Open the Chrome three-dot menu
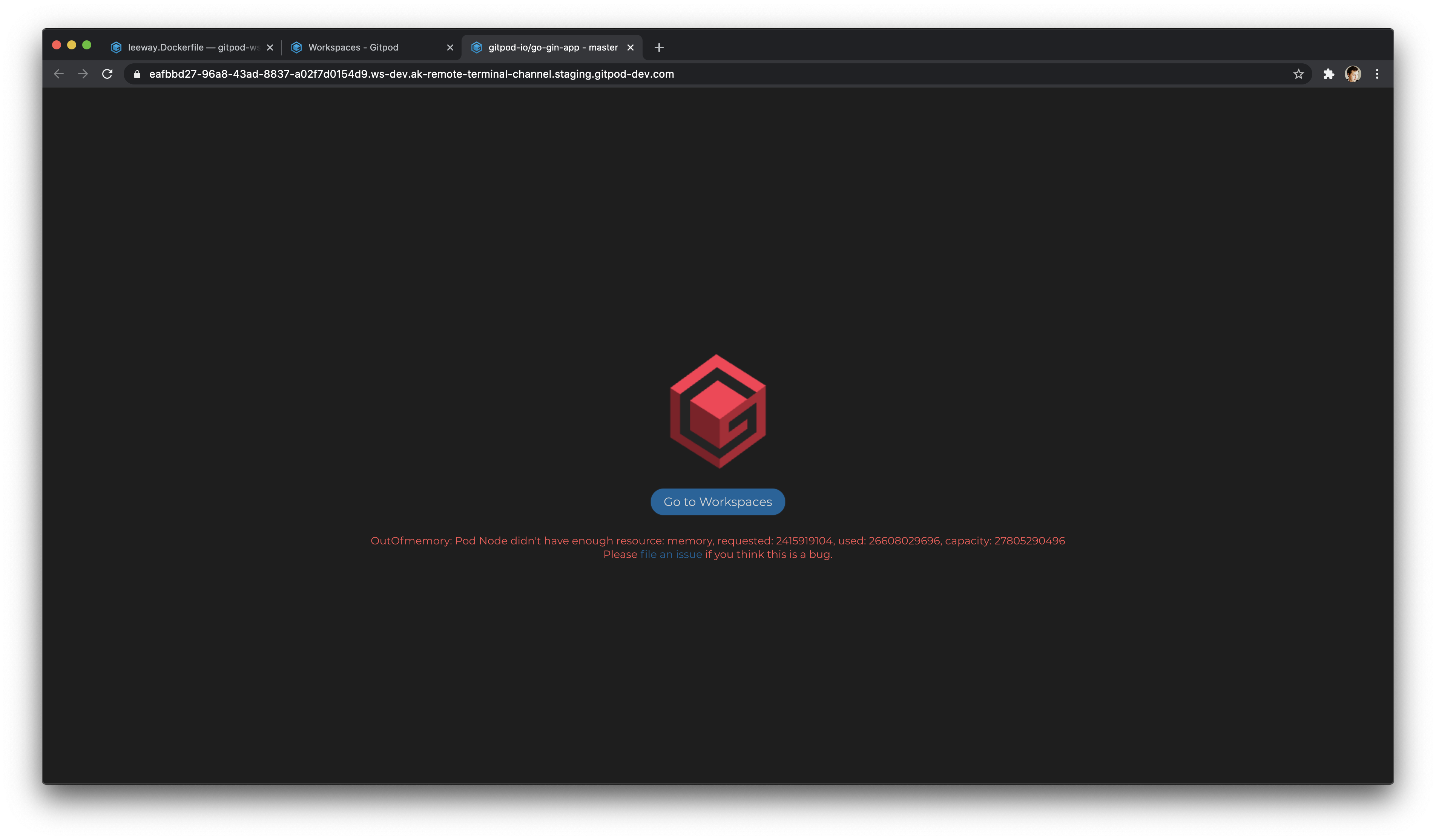 [x=1377, y=74]
